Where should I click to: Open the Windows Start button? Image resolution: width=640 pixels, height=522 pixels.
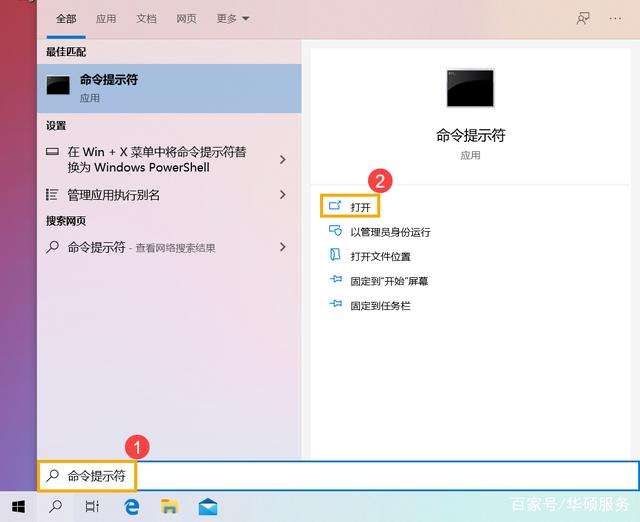point(18,507)
